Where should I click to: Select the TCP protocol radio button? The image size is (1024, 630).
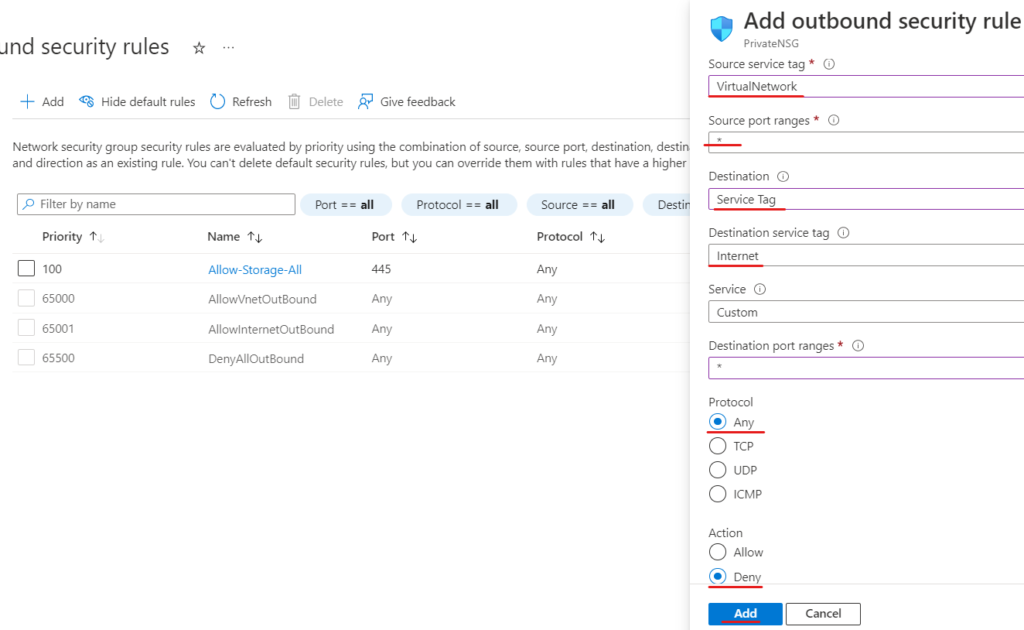pos(717,446)
